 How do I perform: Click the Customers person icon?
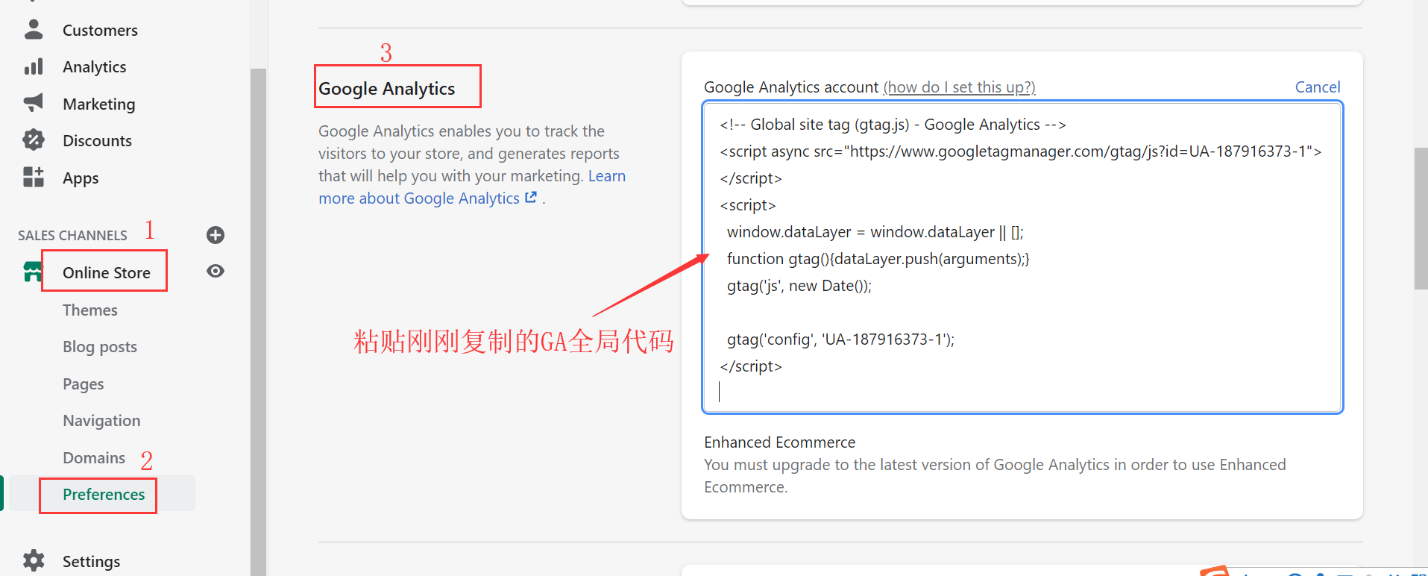(34, 29)
